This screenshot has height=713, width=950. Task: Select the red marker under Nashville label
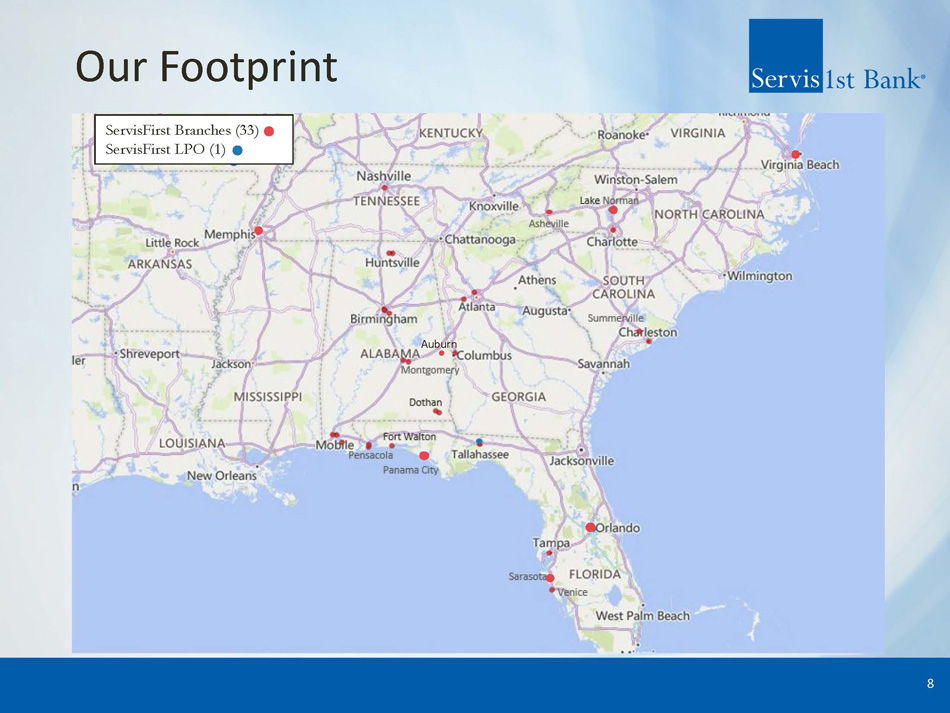[x=384, y=188]
